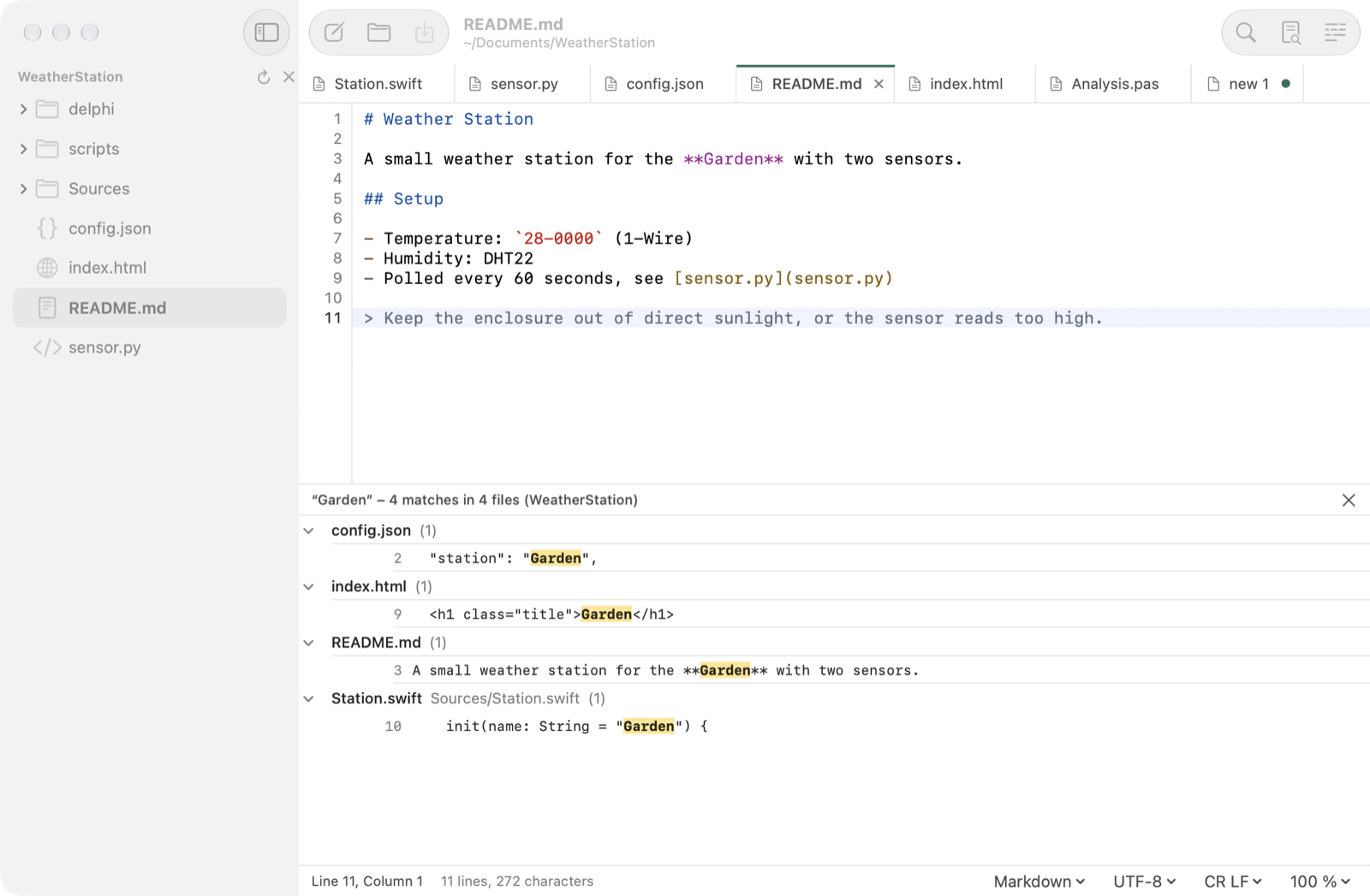Open the Markdown syntax dropdown

[x=1039, y=881]
